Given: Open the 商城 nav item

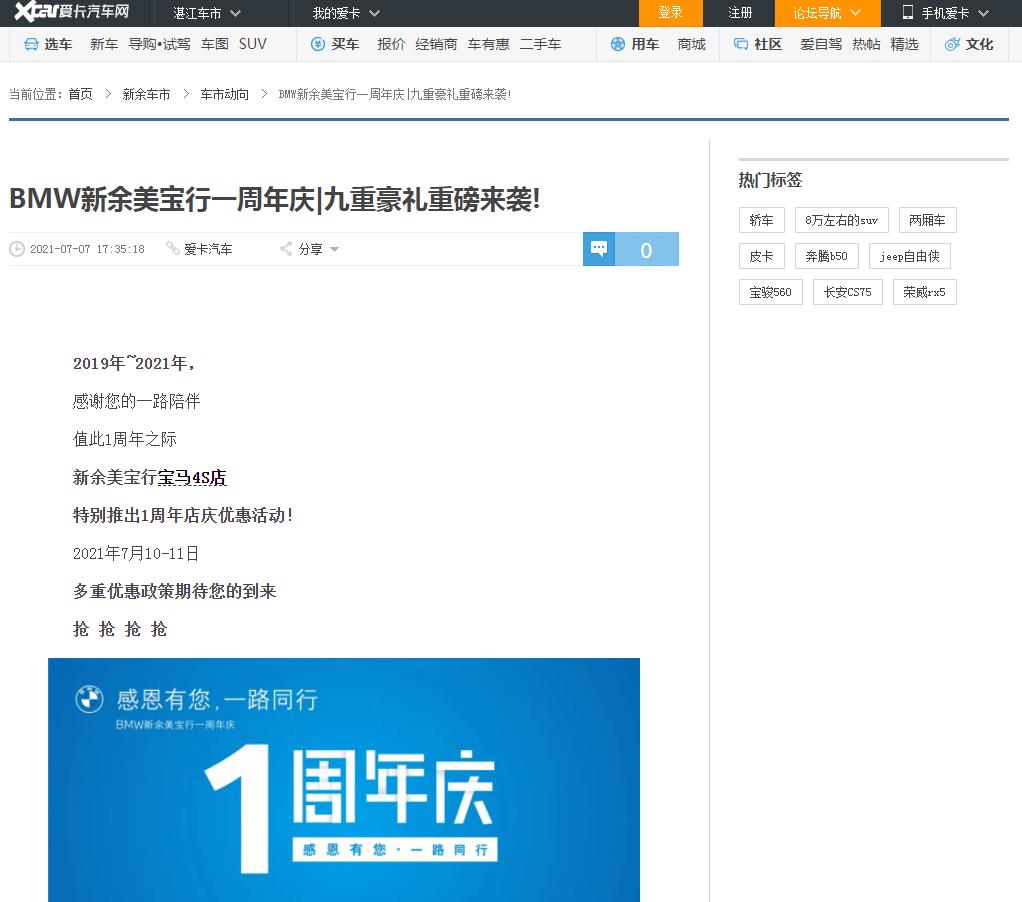Looking at the screenshot, I should coord(692,44).
